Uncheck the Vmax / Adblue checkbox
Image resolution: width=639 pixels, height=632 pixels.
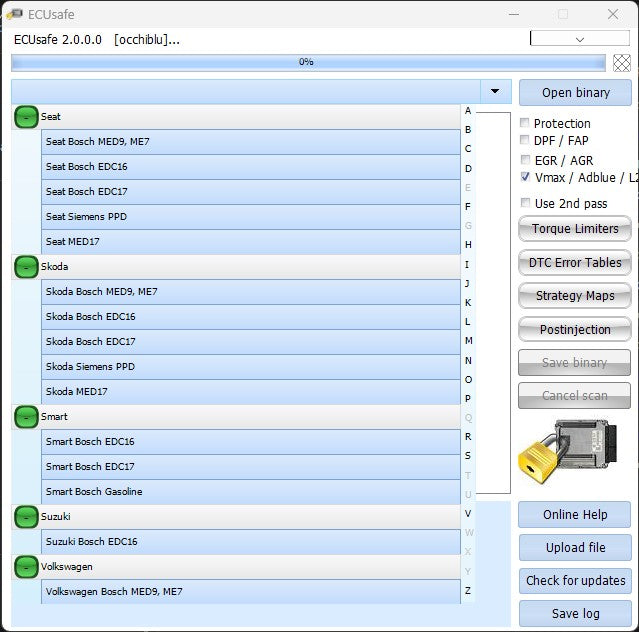coord(525,176)
